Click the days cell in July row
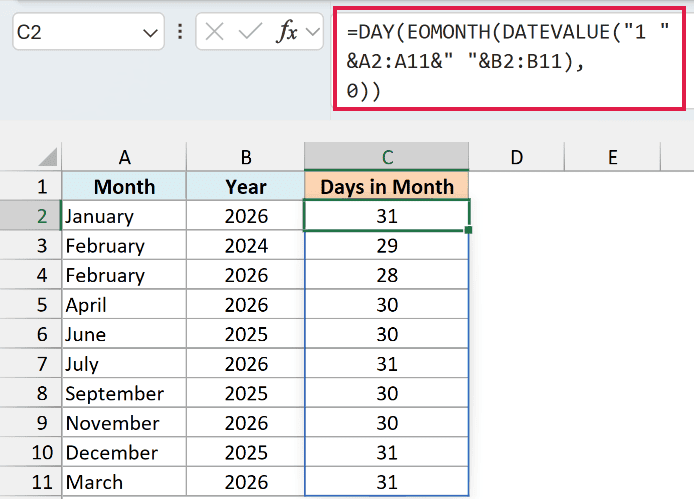Image resolution: width=694 pixels, height=499 pixels. (386, 364)
